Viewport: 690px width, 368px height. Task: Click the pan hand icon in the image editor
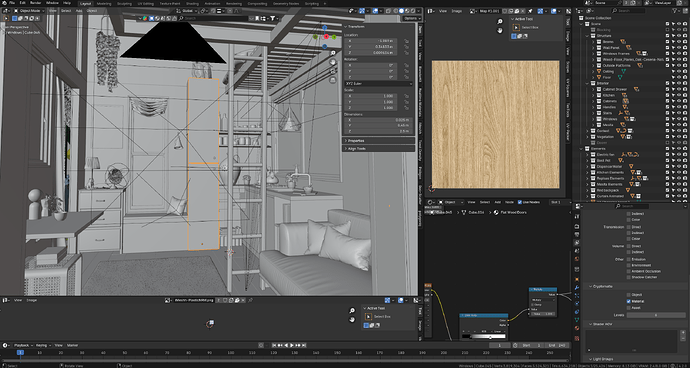500,30
